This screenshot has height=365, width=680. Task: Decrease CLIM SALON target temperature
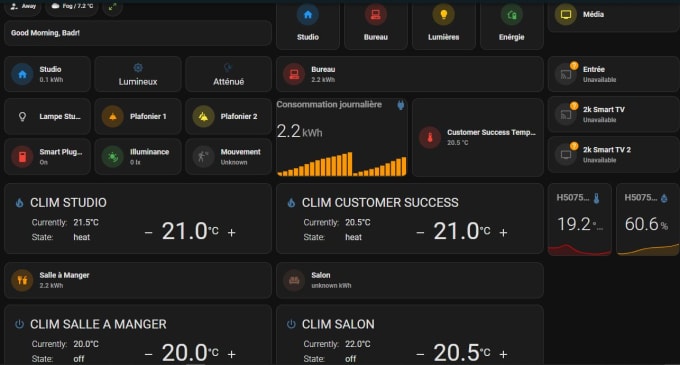420,354
